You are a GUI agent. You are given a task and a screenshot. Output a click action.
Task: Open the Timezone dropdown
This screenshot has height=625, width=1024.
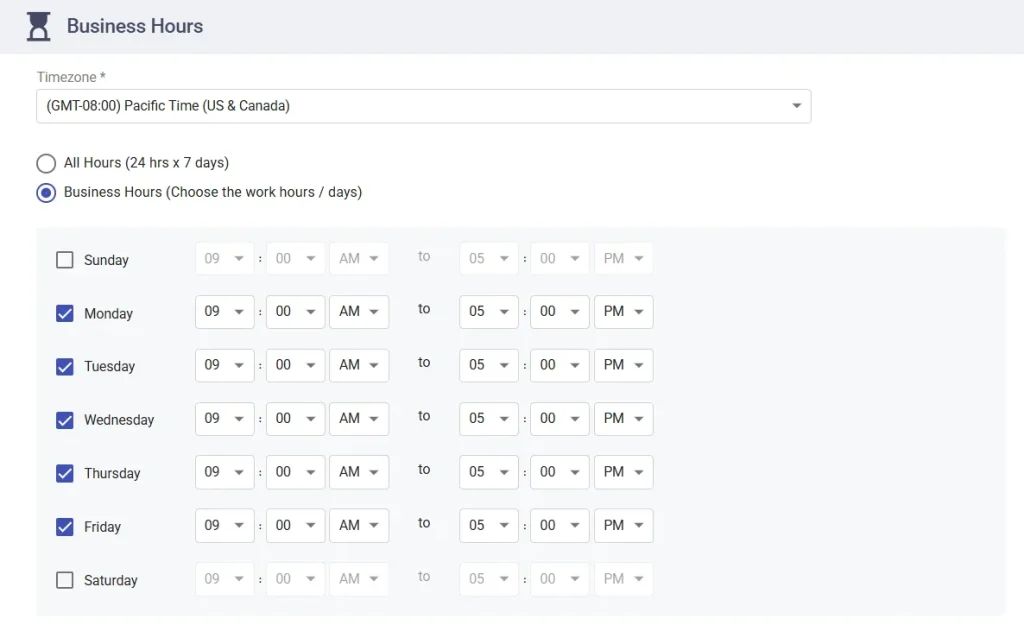[x=423, y=106]
